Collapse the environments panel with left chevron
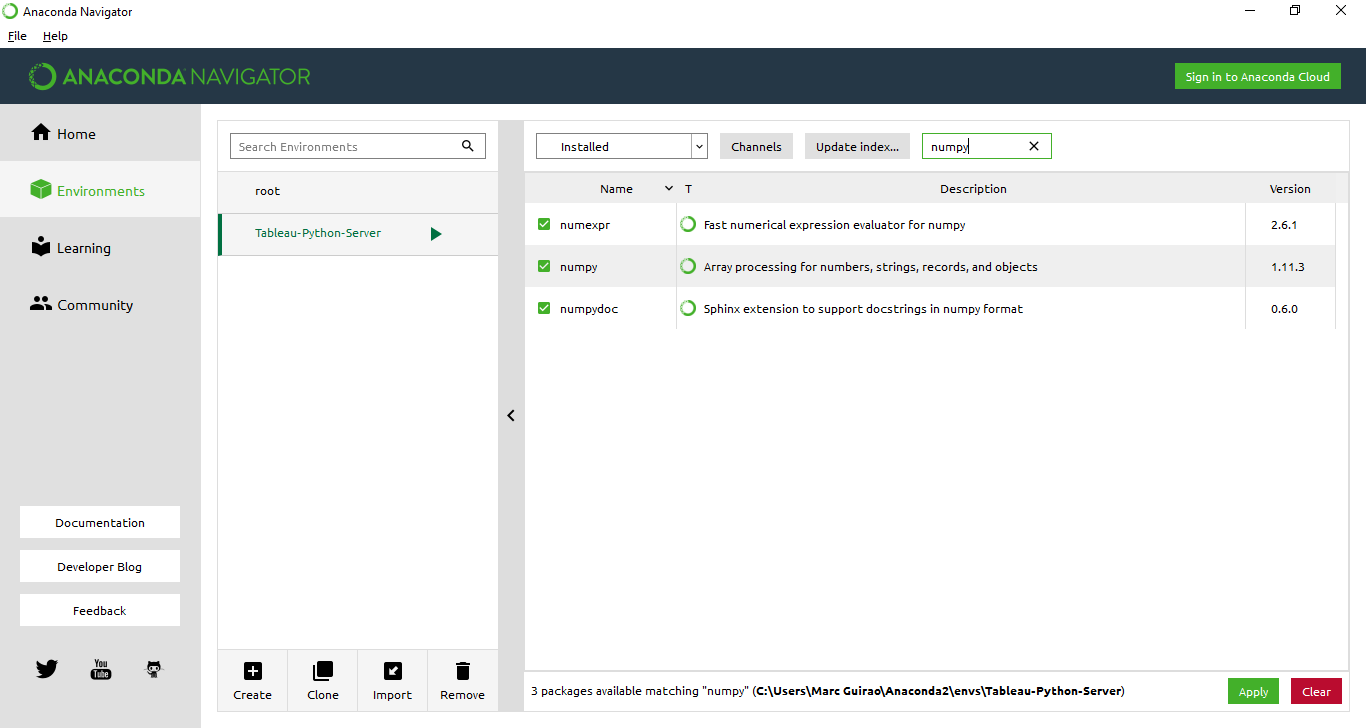The image size is (1366, 728). 511,415
